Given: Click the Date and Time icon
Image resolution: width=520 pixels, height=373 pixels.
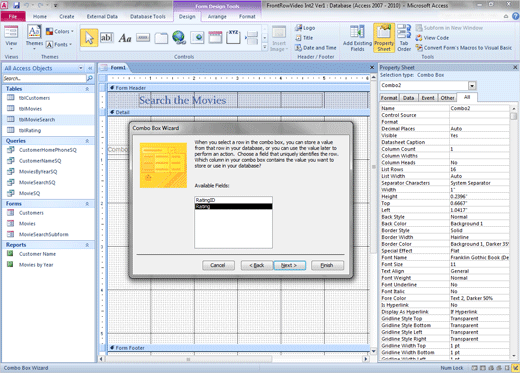Looking at the screenshot, I should point(298,48).
